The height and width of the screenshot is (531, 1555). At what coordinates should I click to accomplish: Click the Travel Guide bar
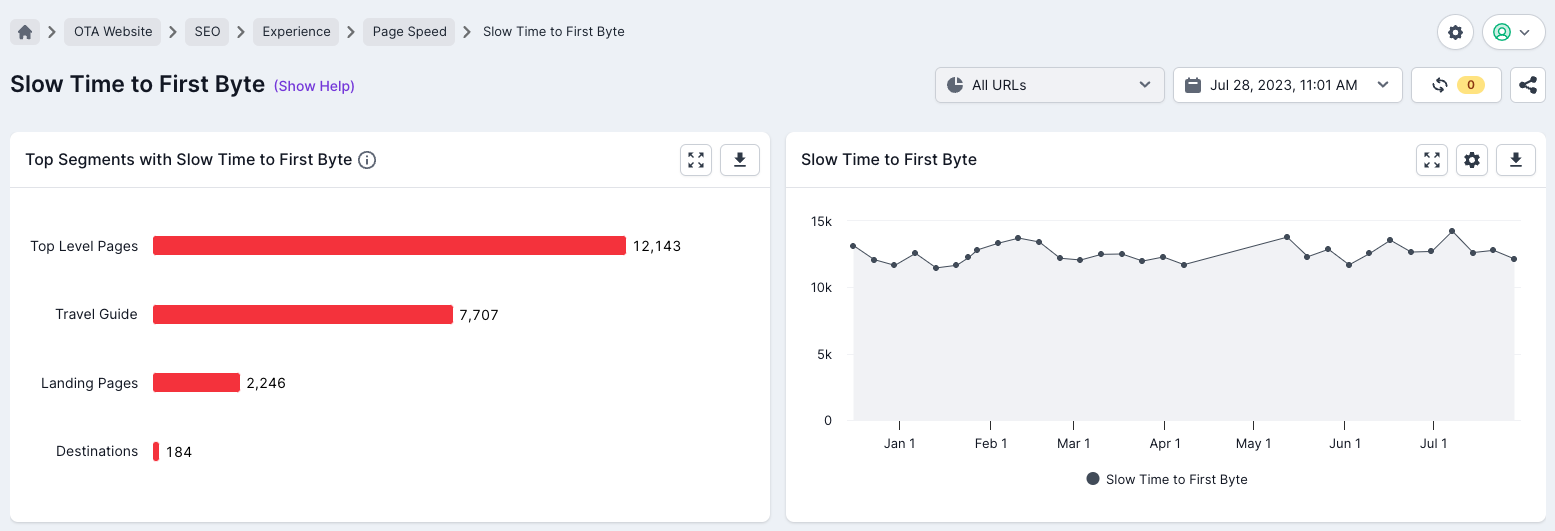pyautogui.click(x=303, y=314)
